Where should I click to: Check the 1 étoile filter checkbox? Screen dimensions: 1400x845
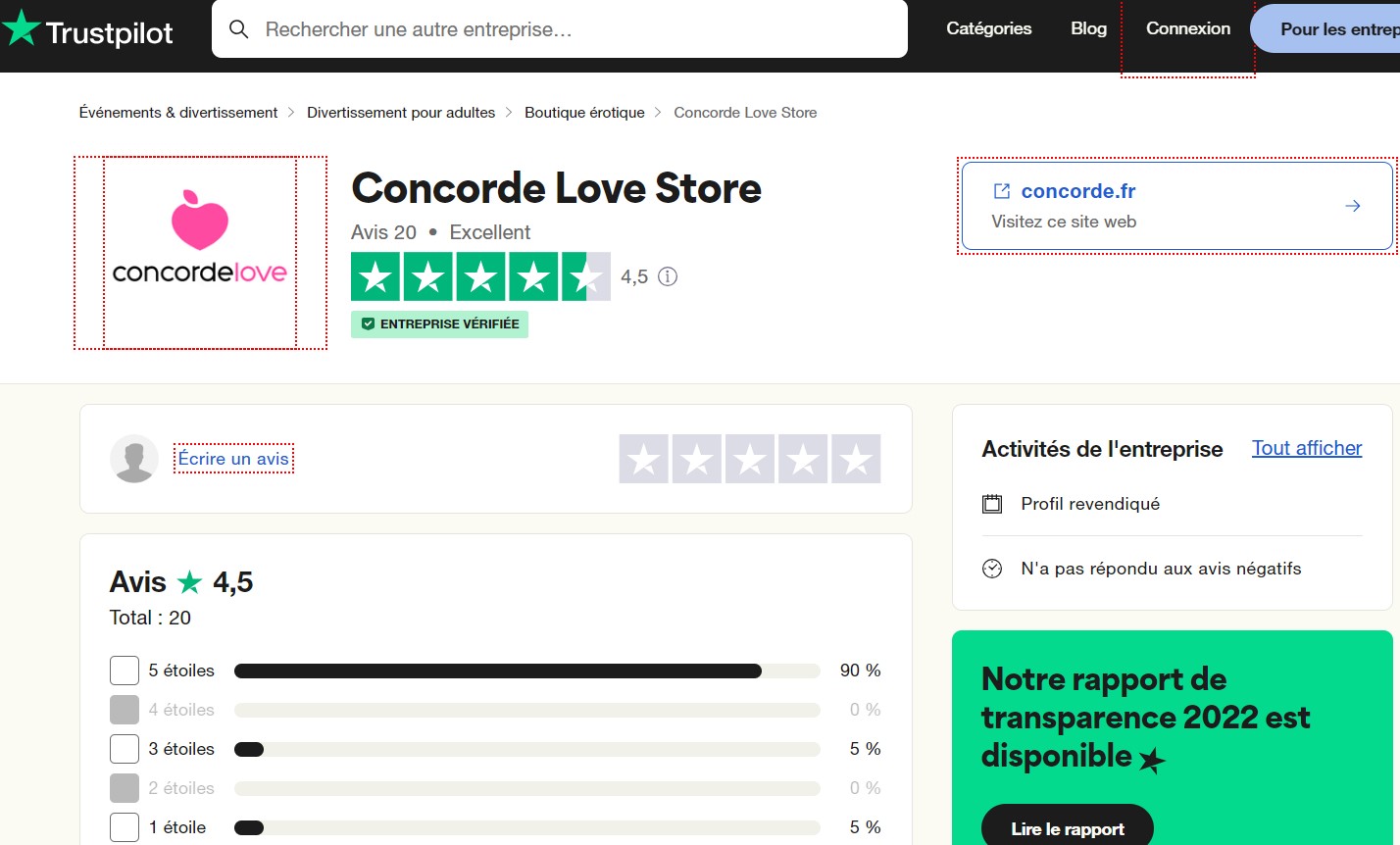125,827
